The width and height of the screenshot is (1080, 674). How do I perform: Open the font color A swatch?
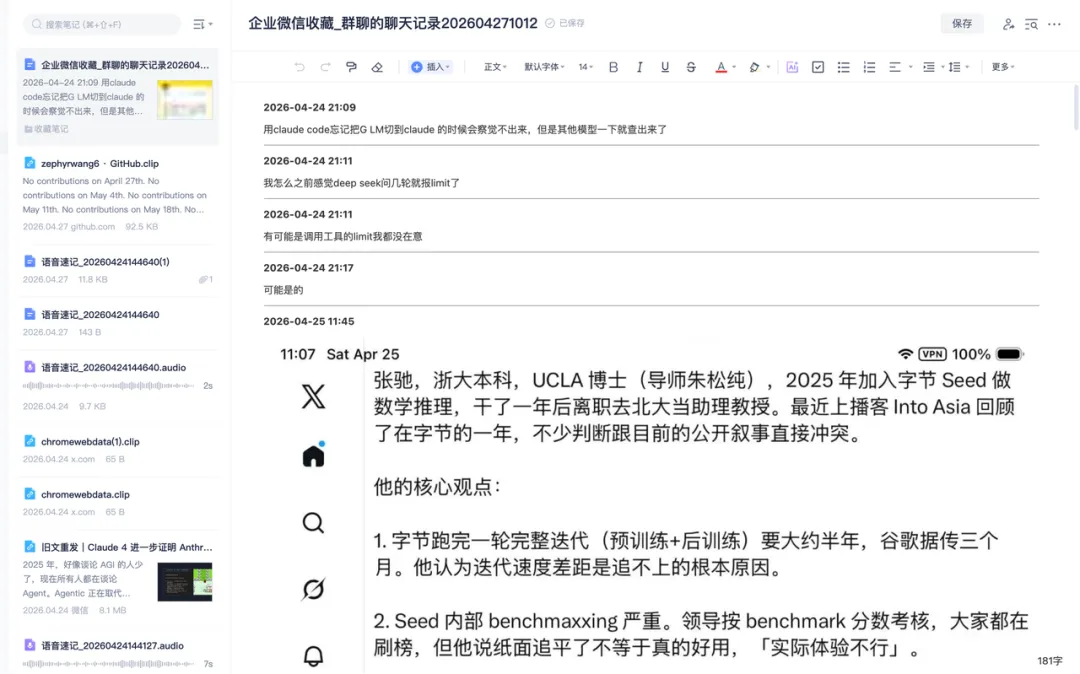(x=720, y=66)
